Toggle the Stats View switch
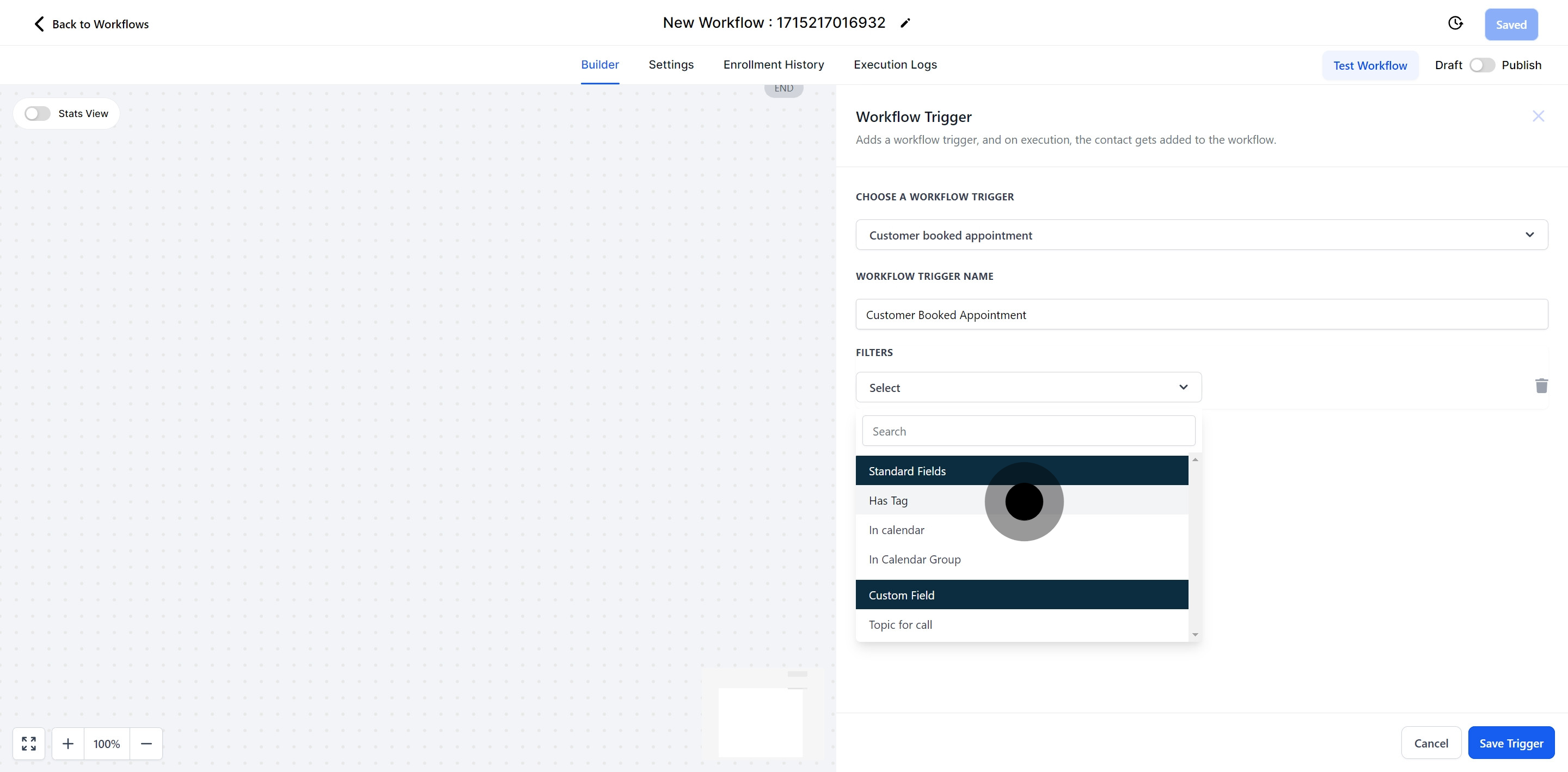This screenshot has height=772, width=1568. [x=37, y=114]
